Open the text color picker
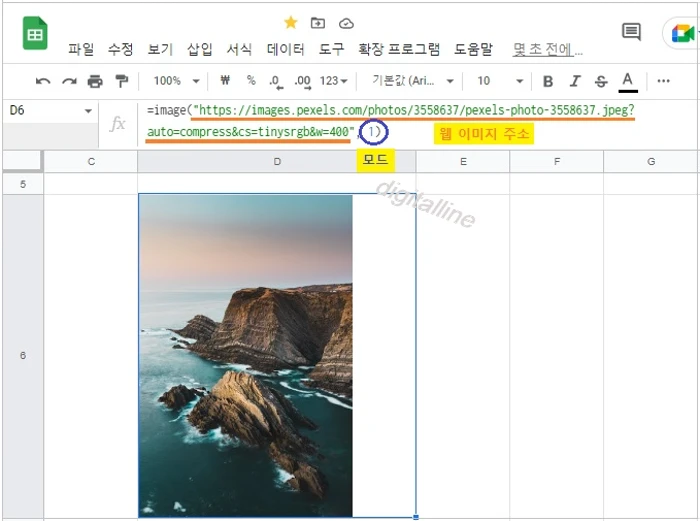This screenshot has width=700, height=521. tap(628, 82)
